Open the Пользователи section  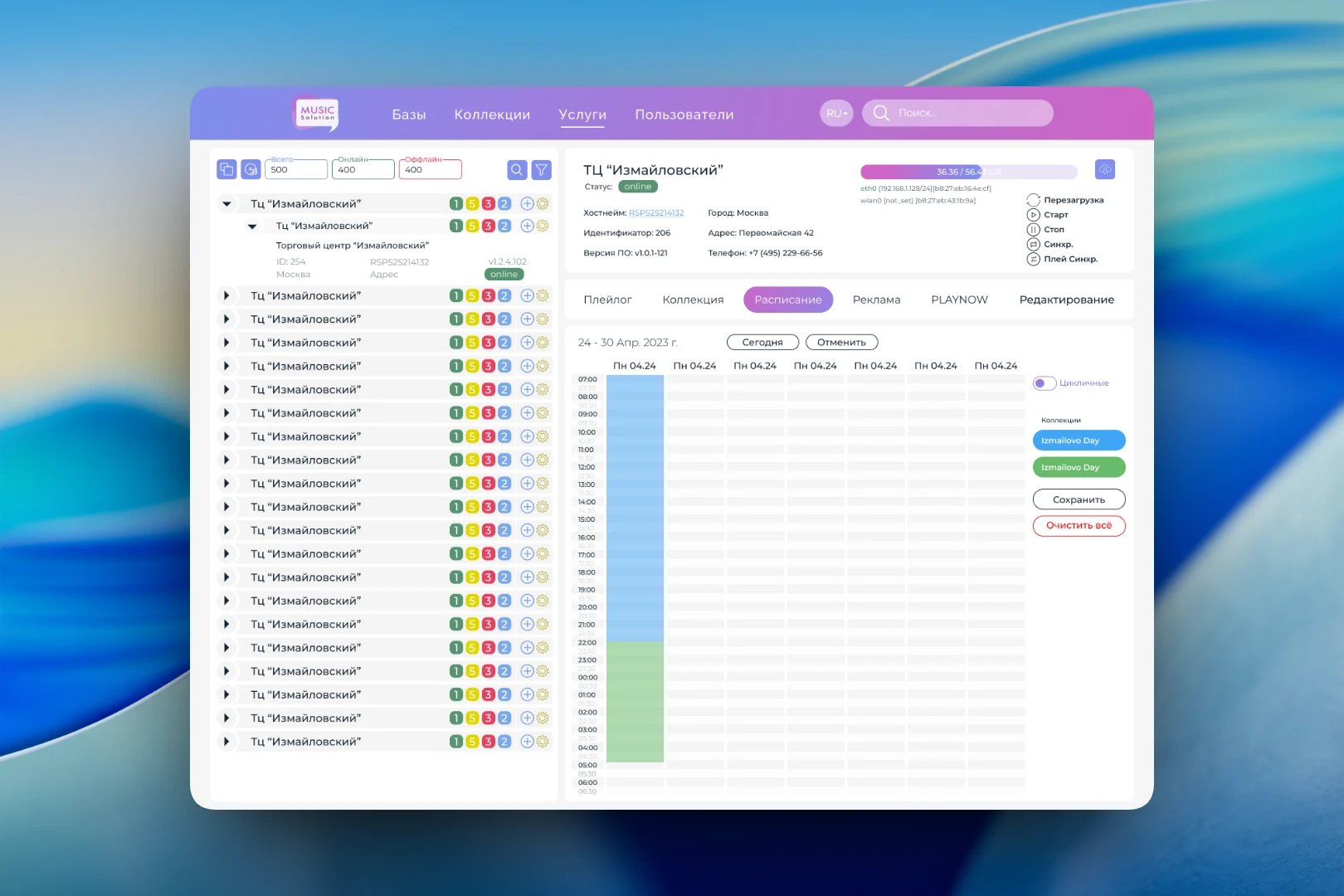tap(684, 114)
